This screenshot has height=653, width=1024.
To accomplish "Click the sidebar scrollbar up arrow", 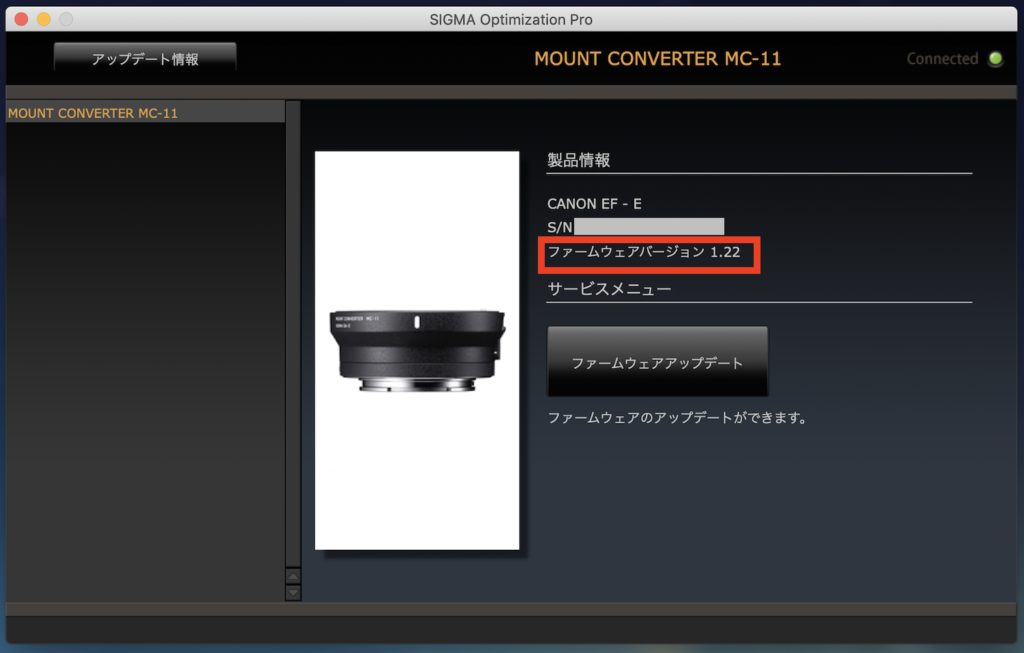I will [x=293, y=577].
